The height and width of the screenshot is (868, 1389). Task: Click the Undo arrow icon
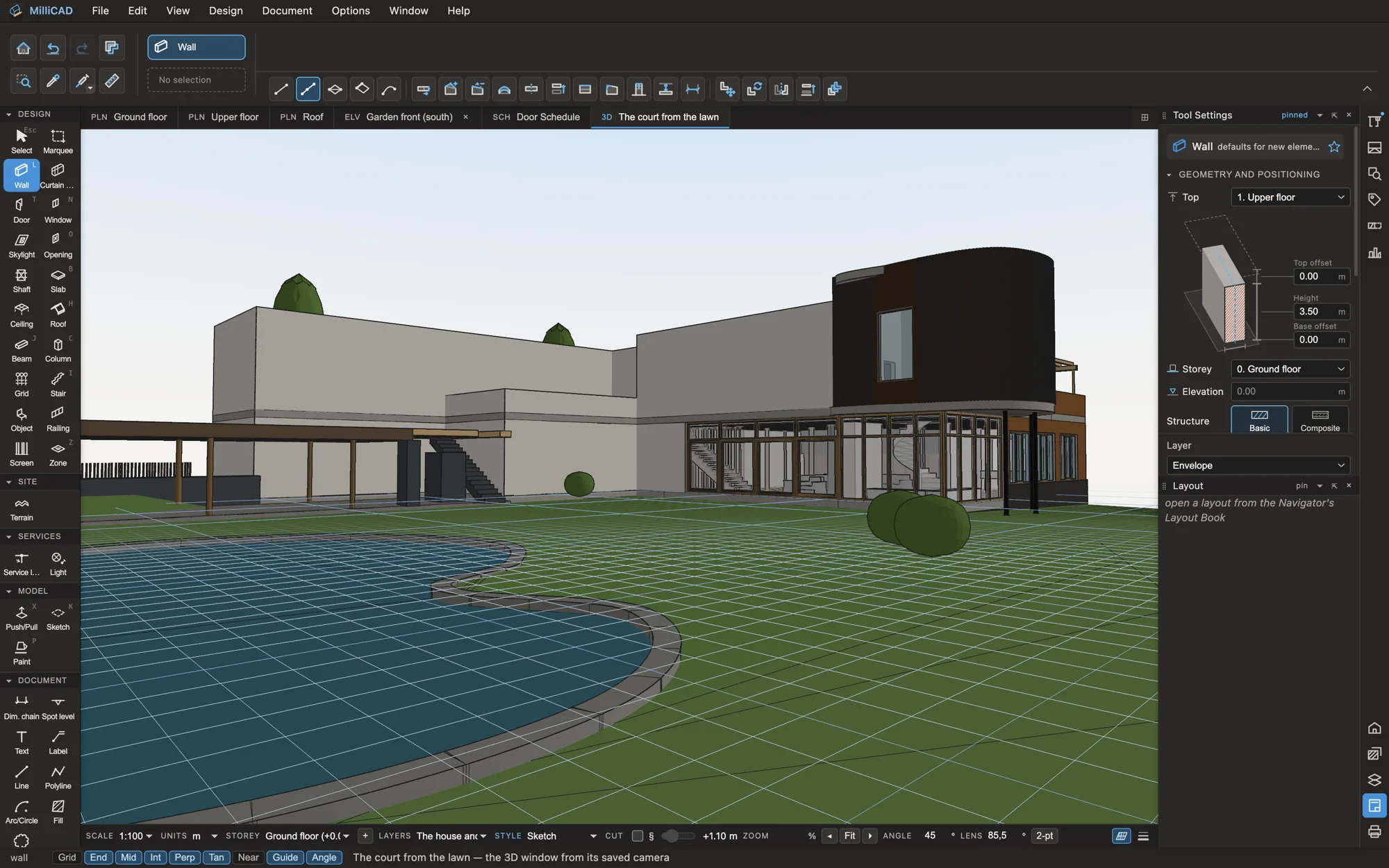click(53, 48)
